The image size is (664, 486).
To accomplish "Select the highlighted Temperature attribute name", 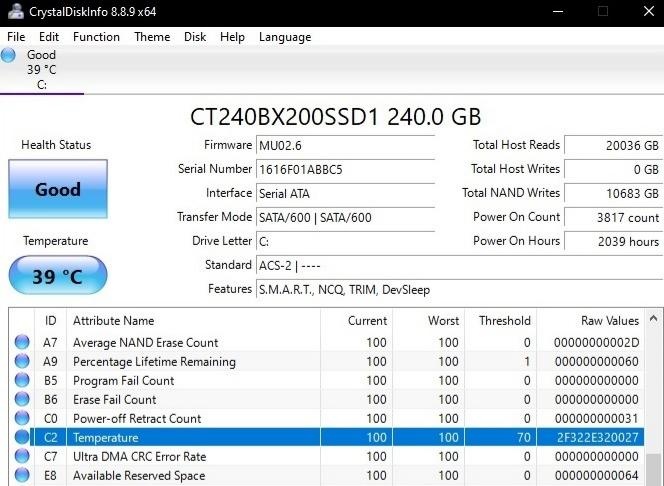I will coord(105,437).
